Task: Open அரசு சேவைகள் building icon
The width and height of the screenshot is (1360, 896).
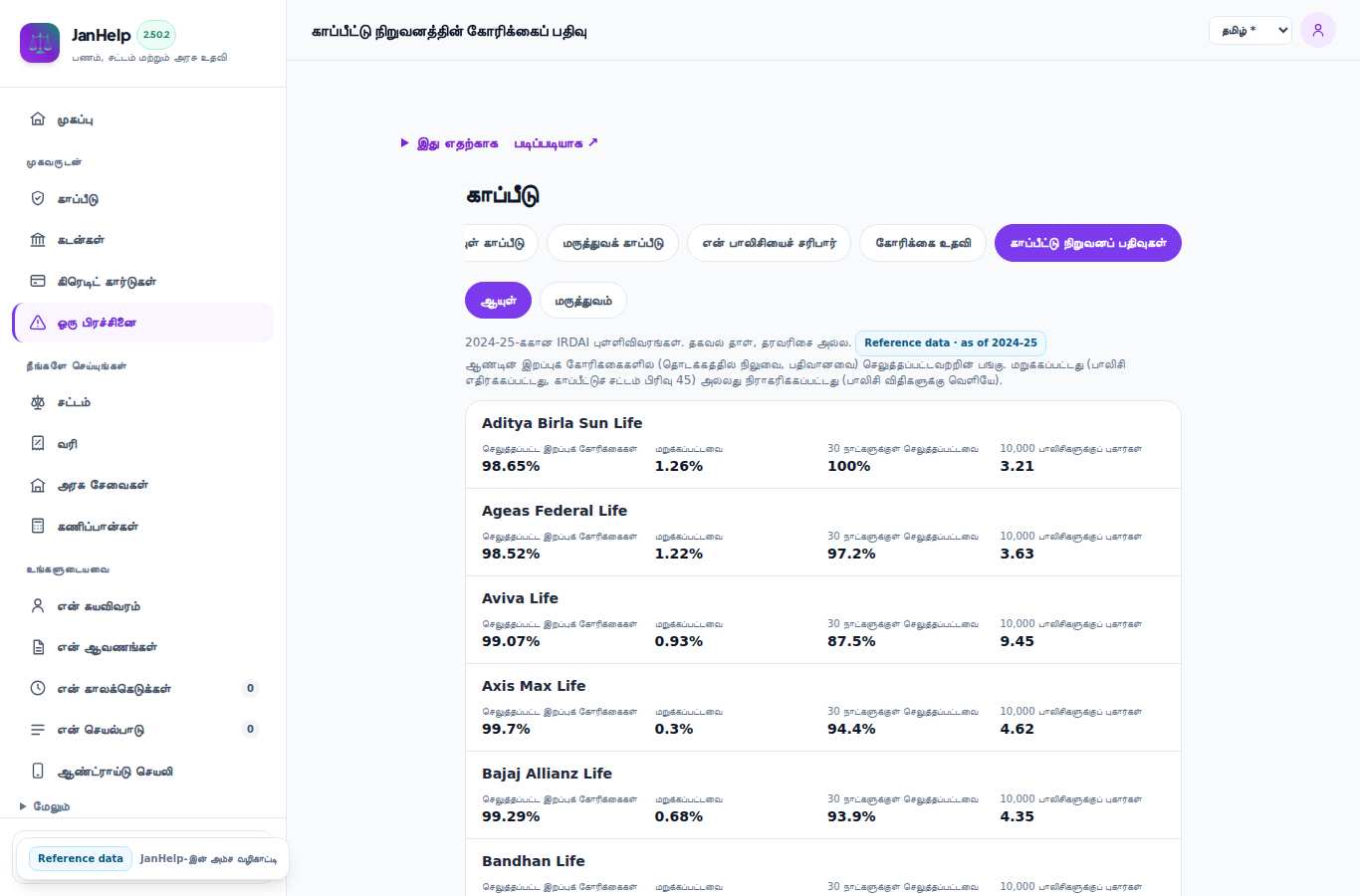Action: pos(38,485)
